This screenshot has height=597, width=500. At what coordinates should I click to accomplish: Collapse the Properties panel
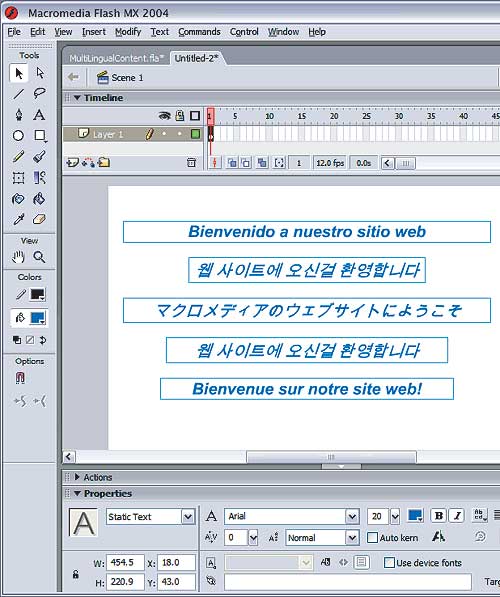pos(77,493)
